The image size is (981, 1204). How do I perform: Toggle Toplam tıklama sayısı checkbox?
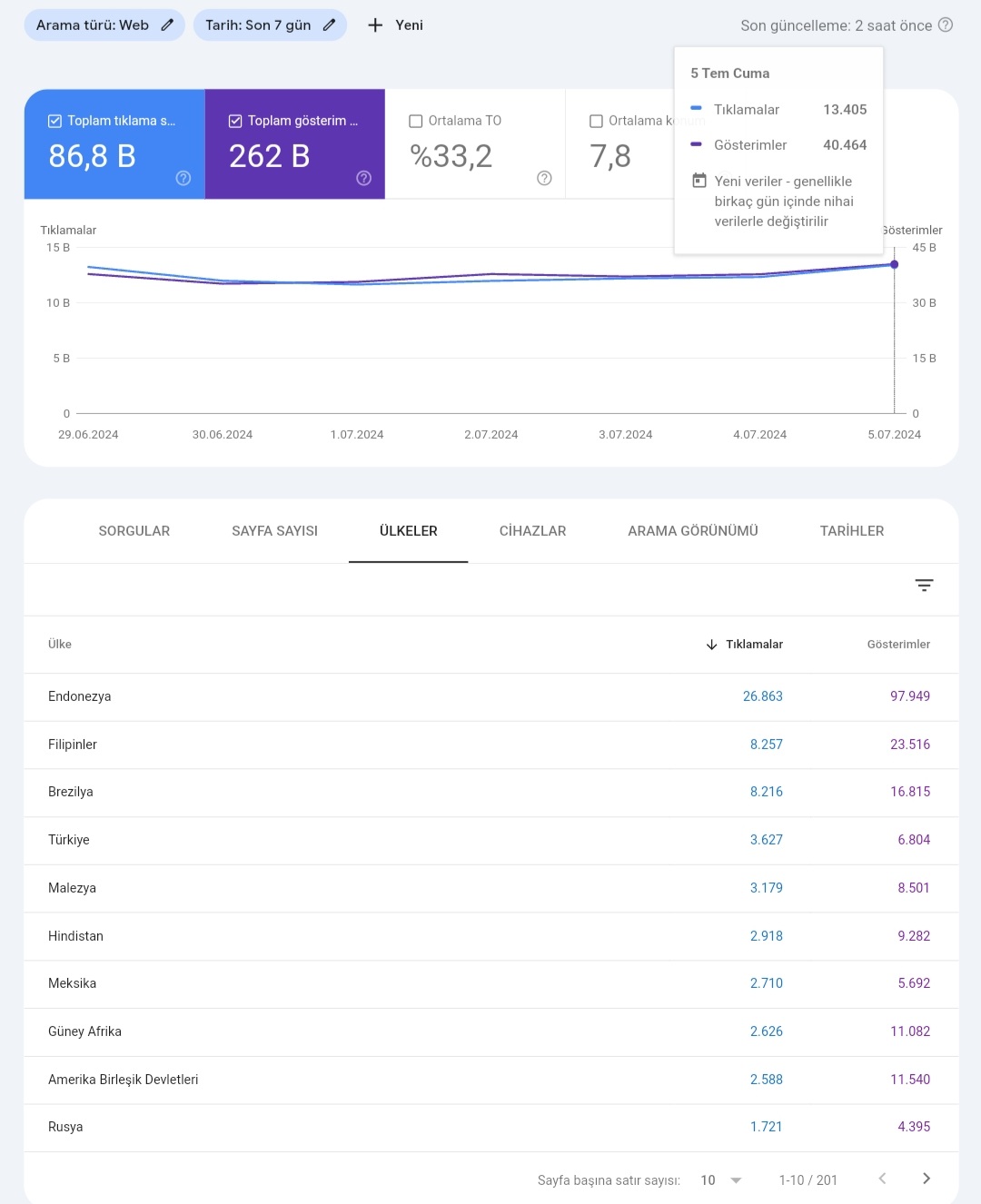click(x=54, y=121)
